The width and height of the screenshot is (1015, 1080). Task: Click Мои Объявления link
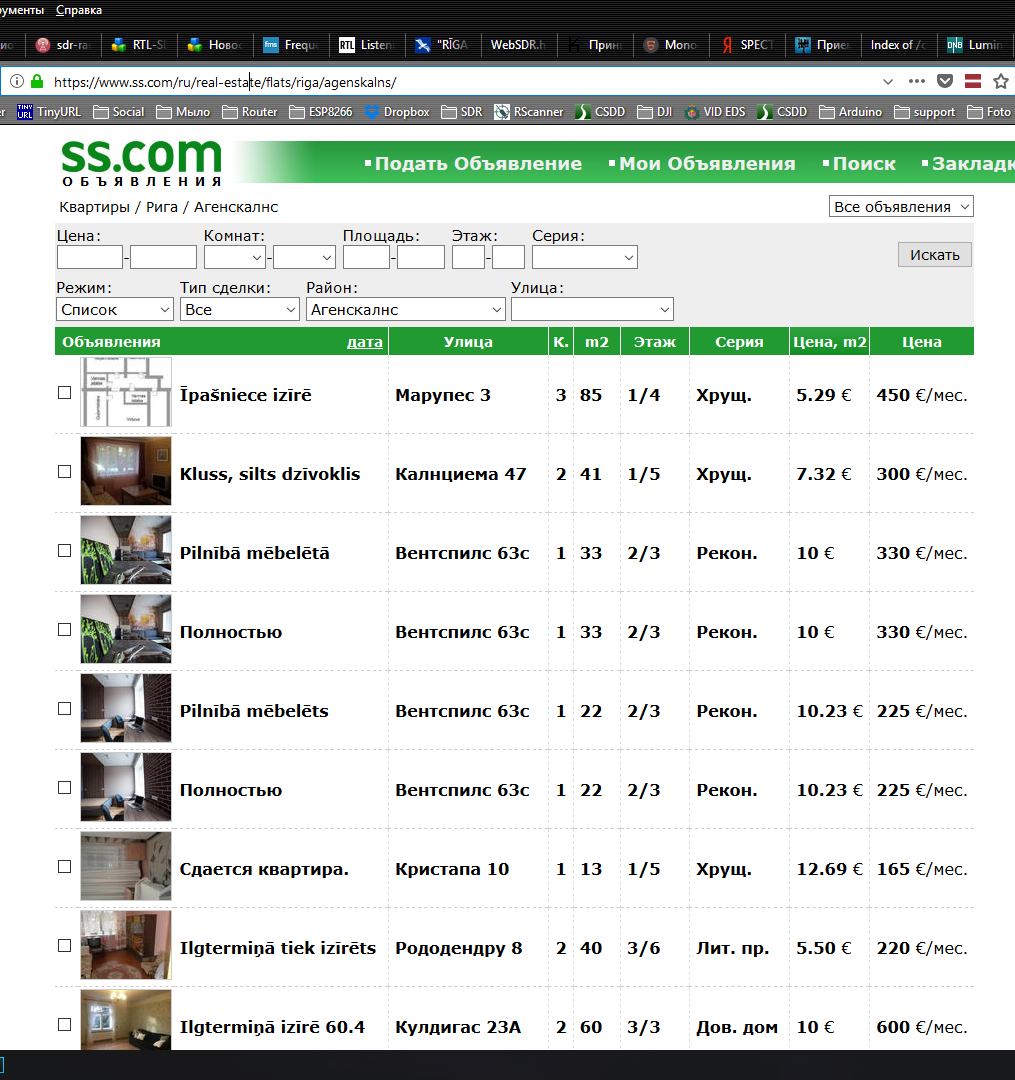(707, 164)
